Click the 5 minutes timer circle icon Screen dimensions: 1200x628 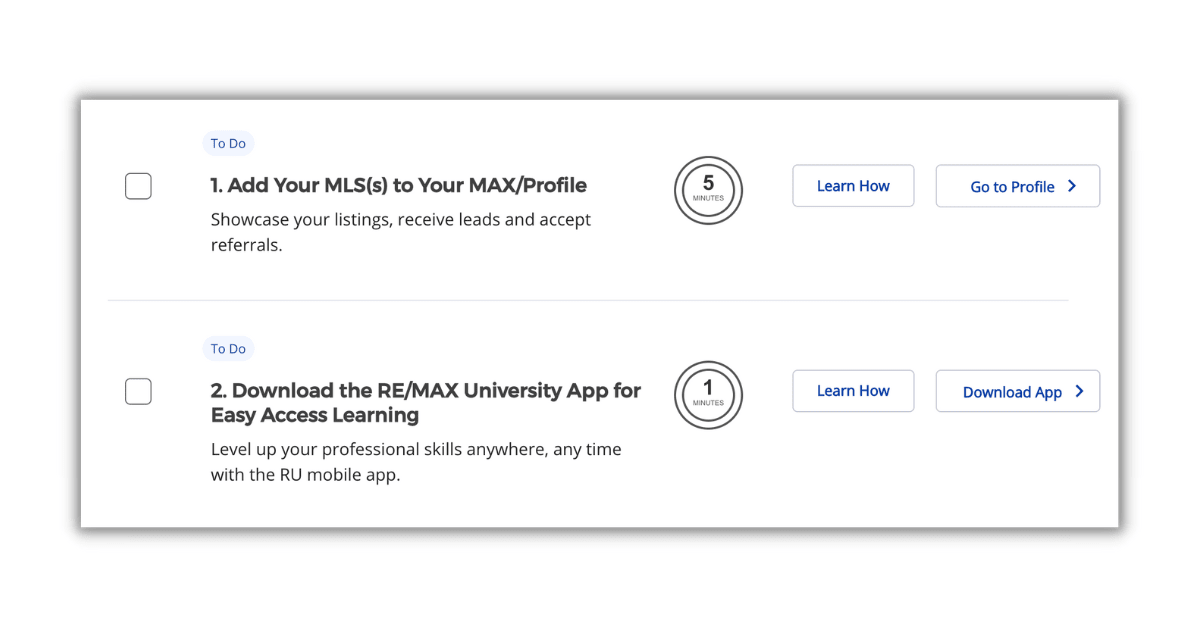(x=708, y=190)
